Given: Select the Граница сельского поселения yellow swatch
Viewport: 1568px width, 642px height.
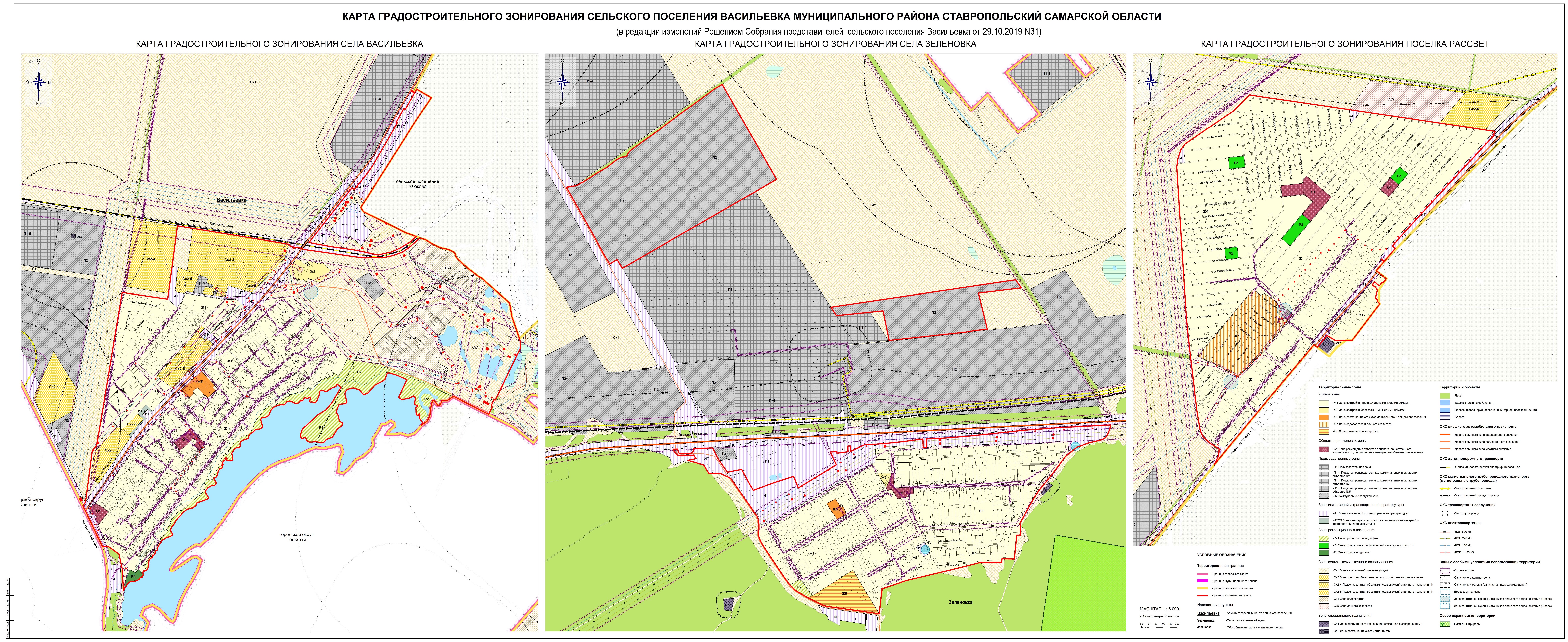Looking at the screenshot, I should tap(1203, 588).
